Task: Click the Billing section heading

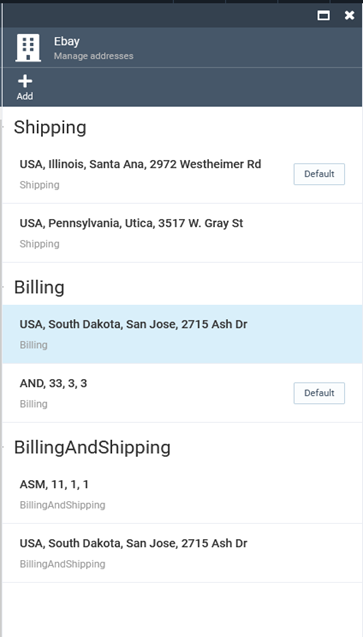Action: coord(39,287)
